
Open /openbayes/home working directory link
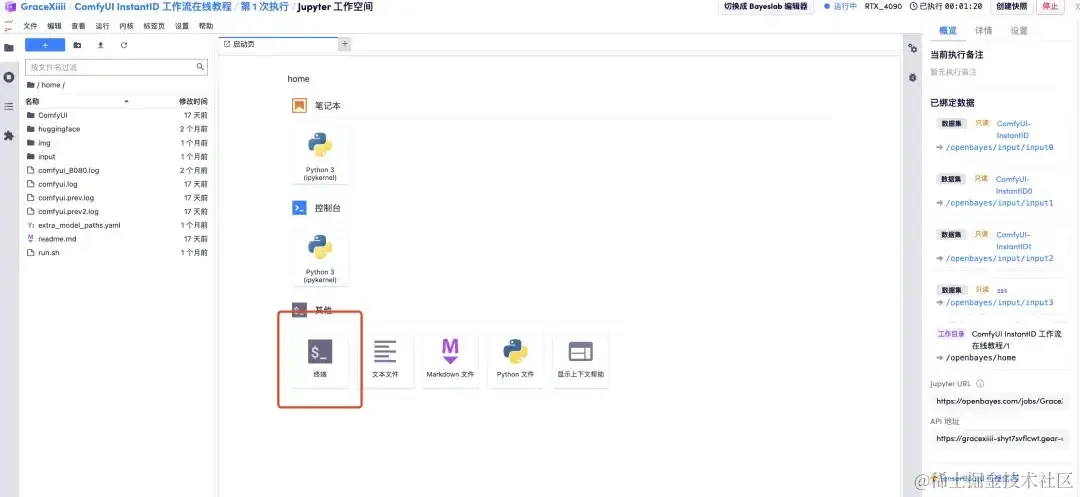pyautogui.click(x=980, y=357)
